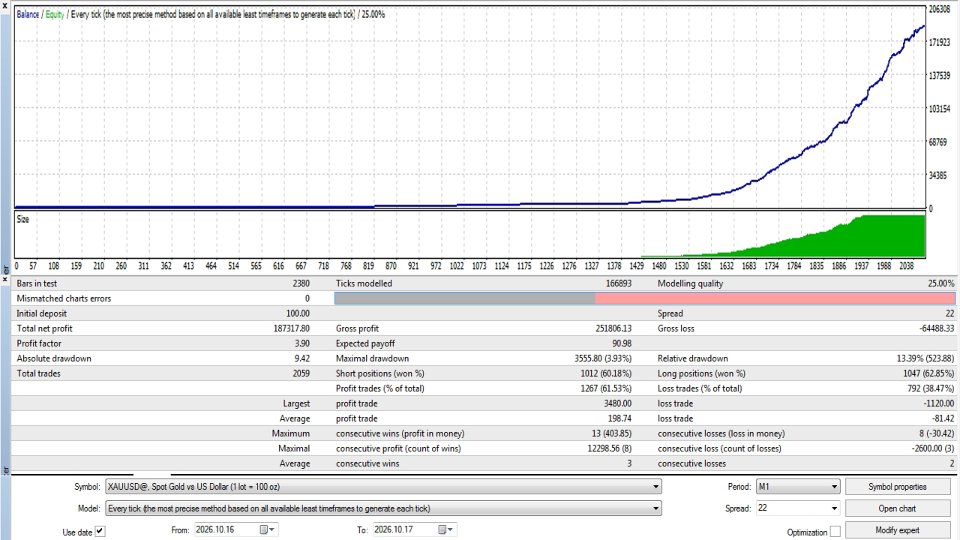Select Loss trades value 792 (38.47%)
The width and height of the screenshot is (960, 540).
coord(931,389)
